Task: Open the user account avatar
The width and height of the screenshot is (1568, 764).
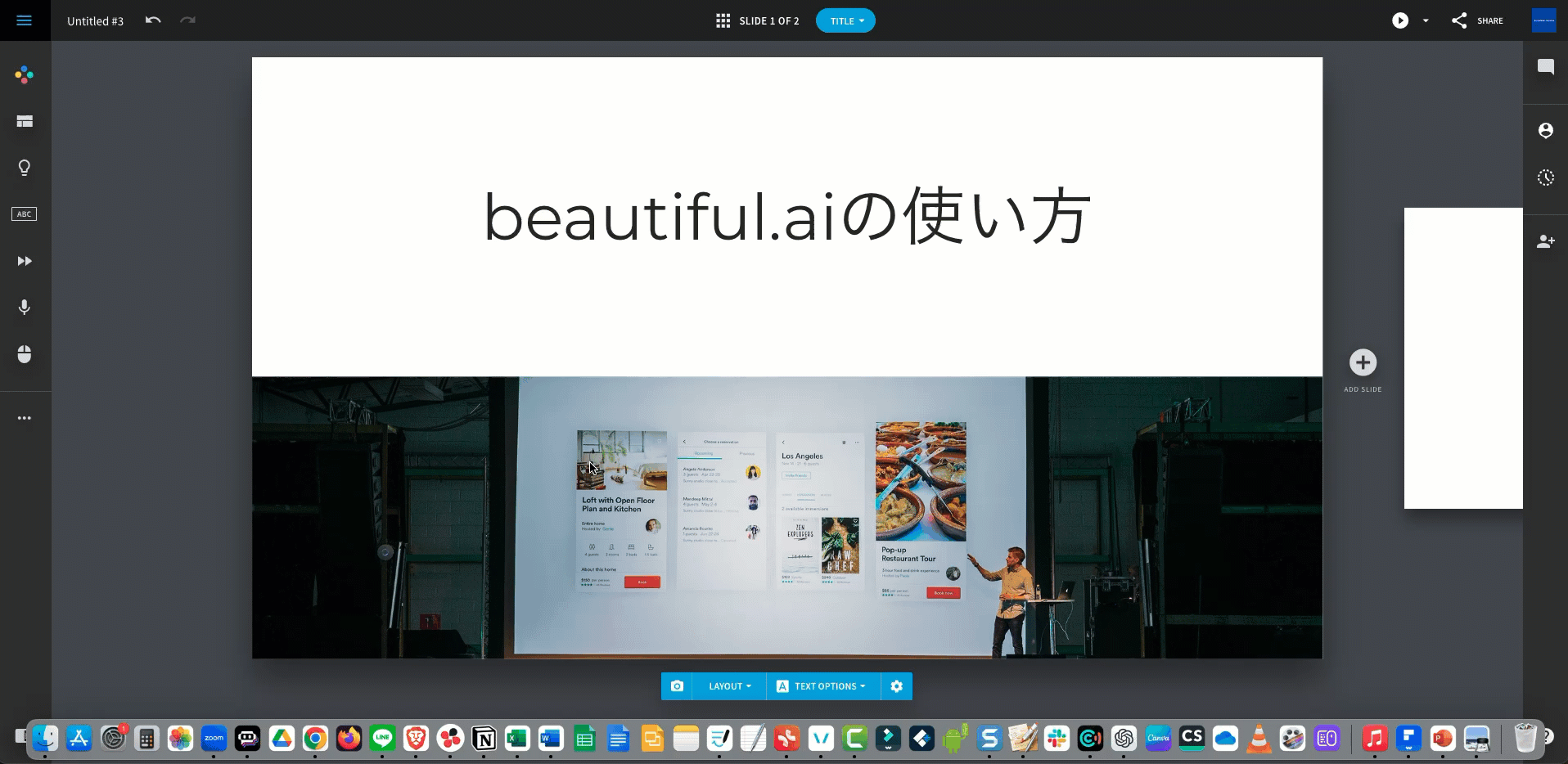Action: coord(1543,20)
